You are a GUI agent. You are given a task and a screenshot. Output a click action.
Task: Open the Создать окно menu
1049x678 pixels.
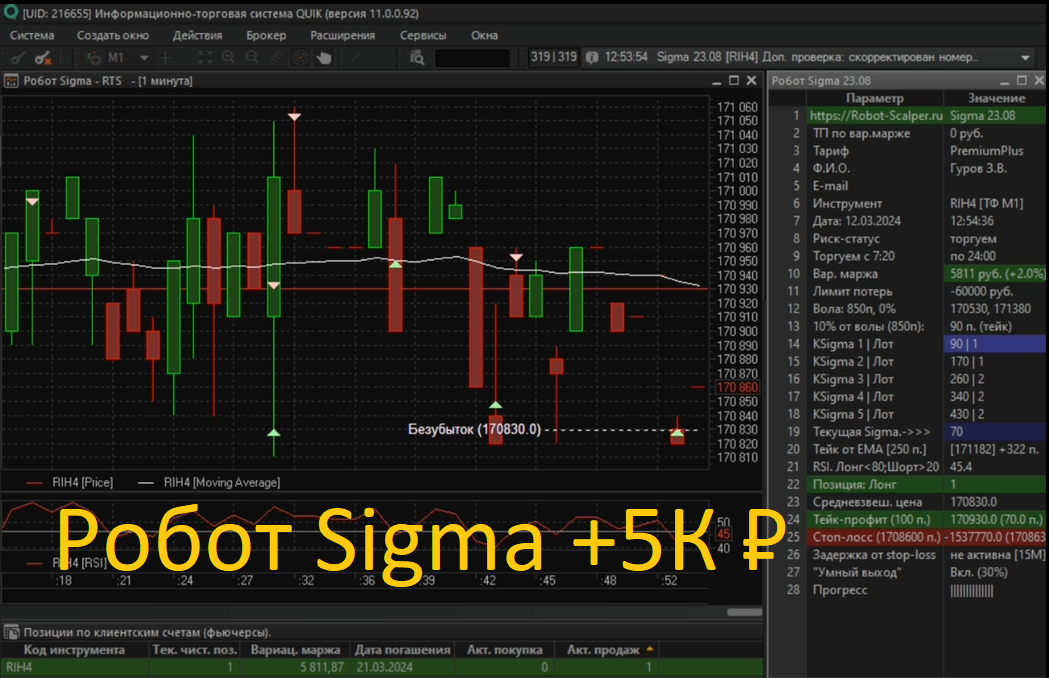pyautogui.click(x=113, y=35)
